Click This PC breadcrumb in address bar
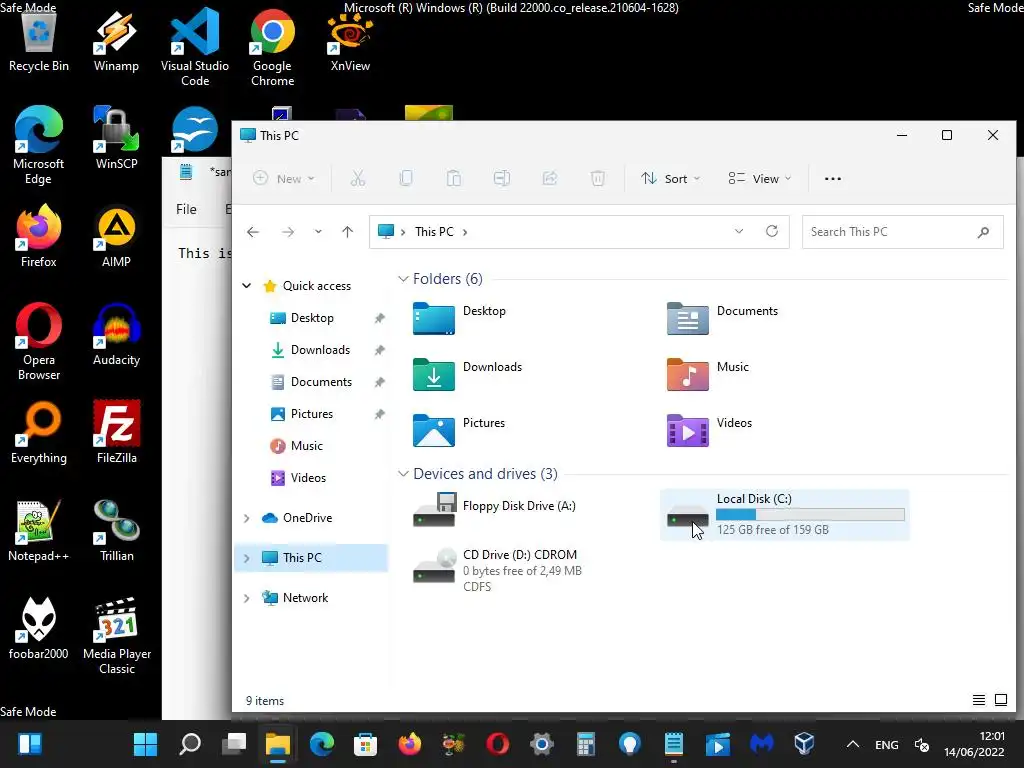Image resolution: width=1024 pixels, height=768 pixels. [x=434, y=232]
